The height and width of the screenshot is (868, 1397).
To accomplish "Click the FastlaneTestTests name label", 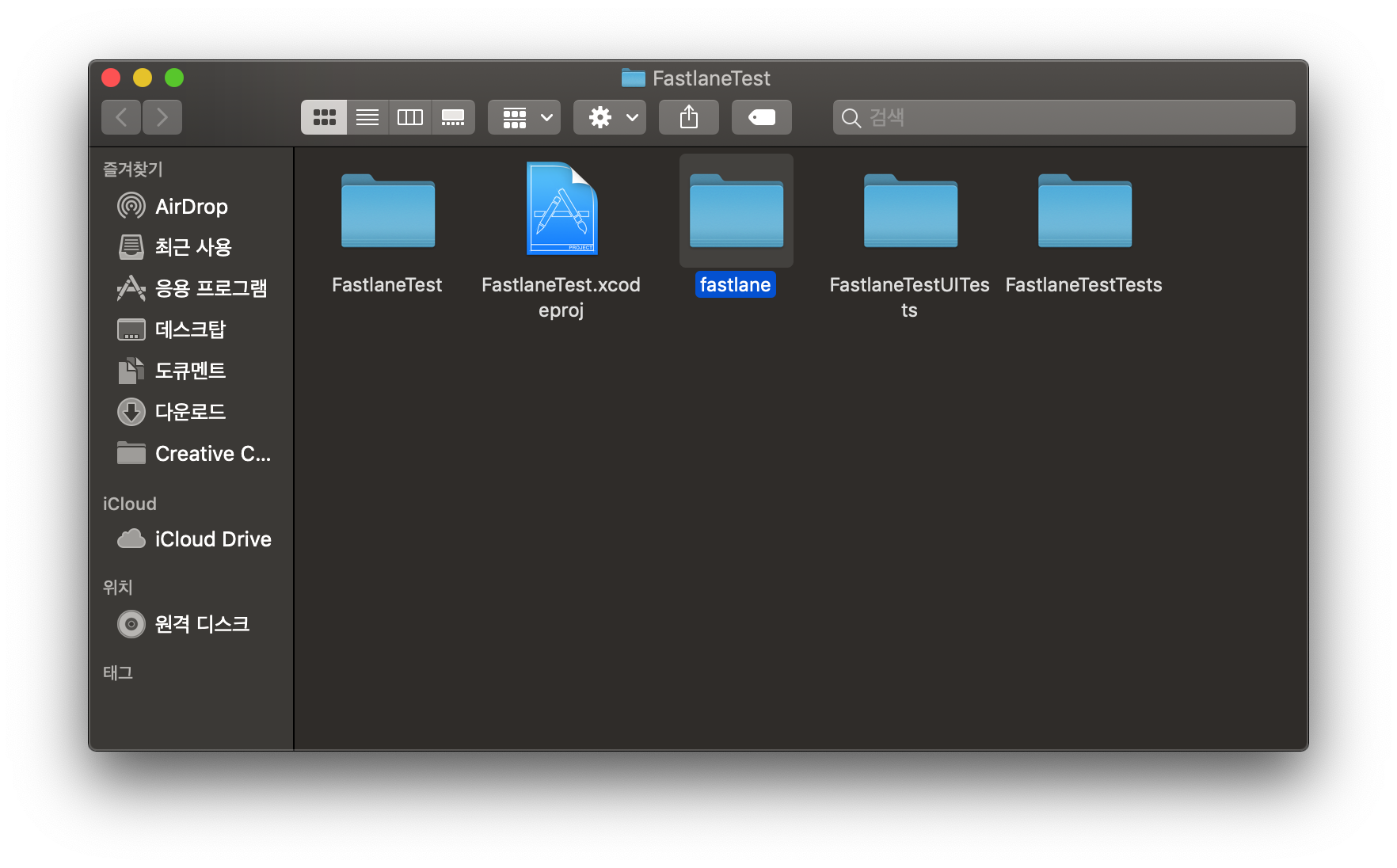I will point(1083,284).
